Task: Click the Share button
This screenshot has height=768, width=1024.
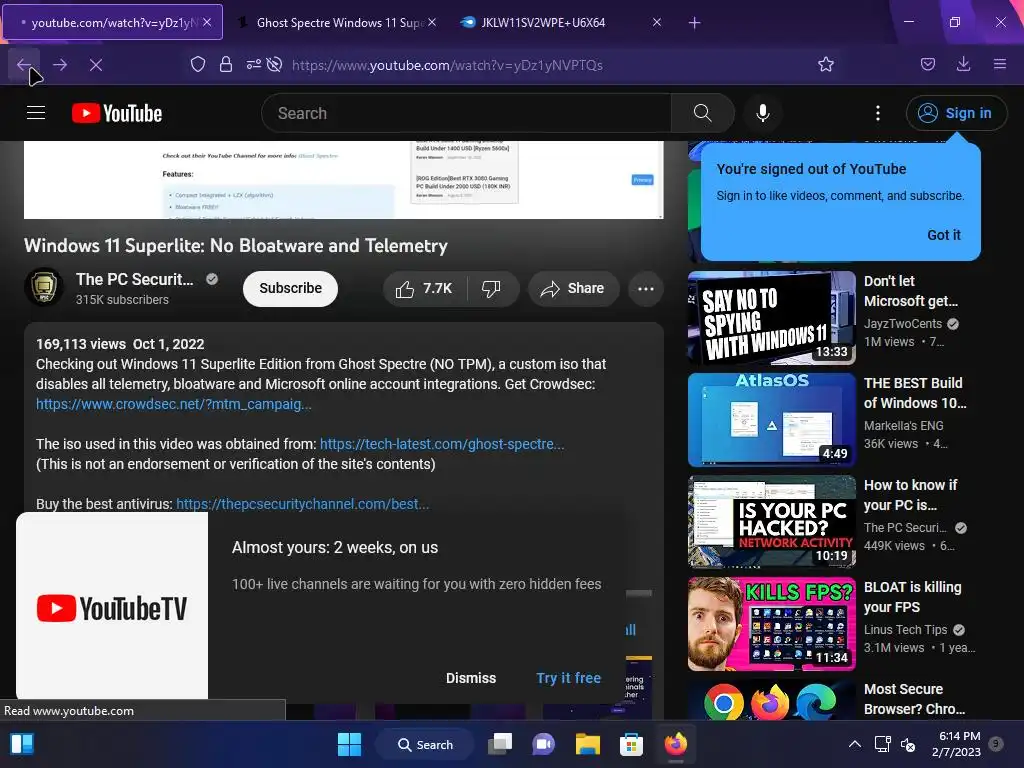Action: [573, 289]
